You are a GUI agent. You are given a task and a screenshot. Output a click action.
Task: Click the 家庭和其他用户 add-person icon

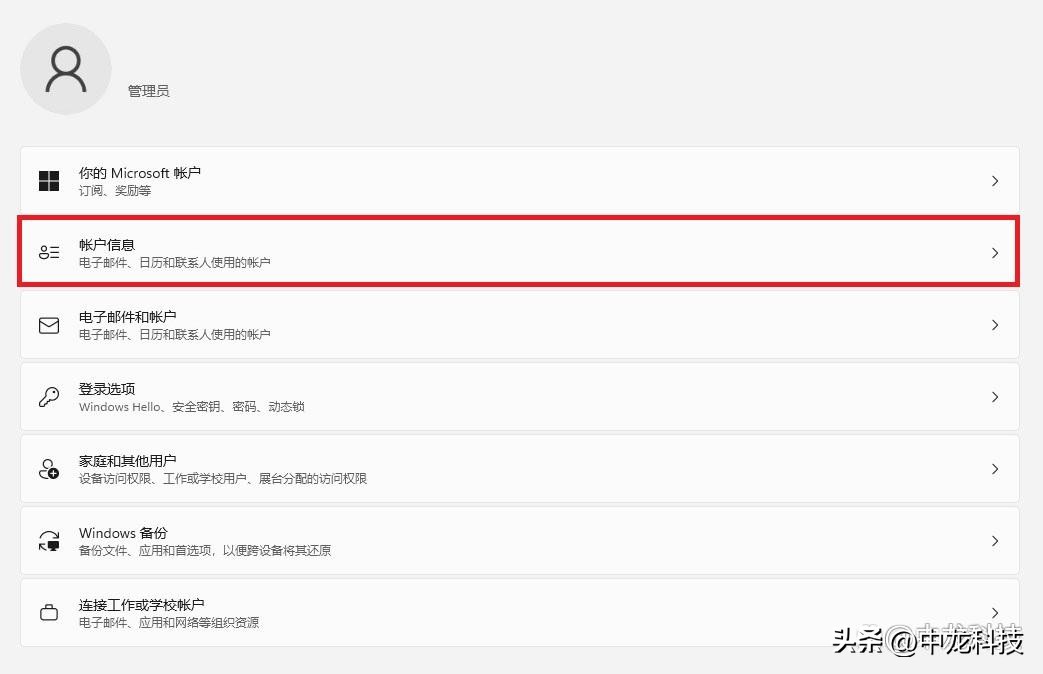pos(48,468)
